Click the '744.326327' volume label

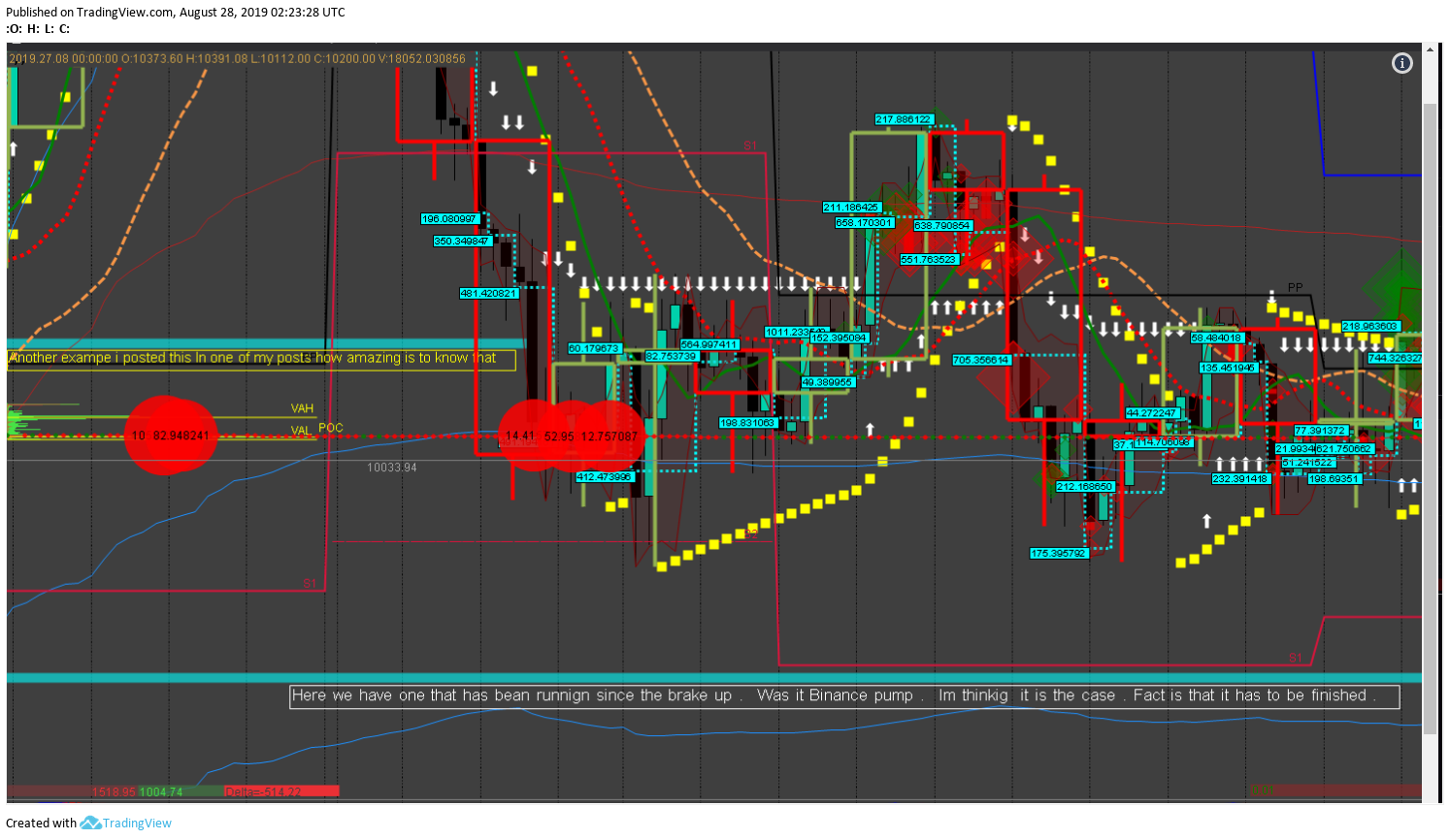coord(1395,358)
